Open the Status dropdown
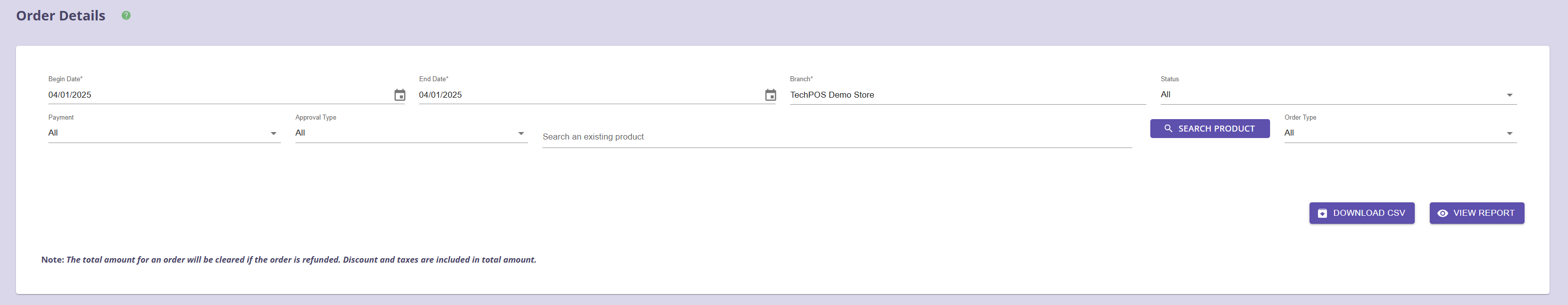 coord(1338,95)
